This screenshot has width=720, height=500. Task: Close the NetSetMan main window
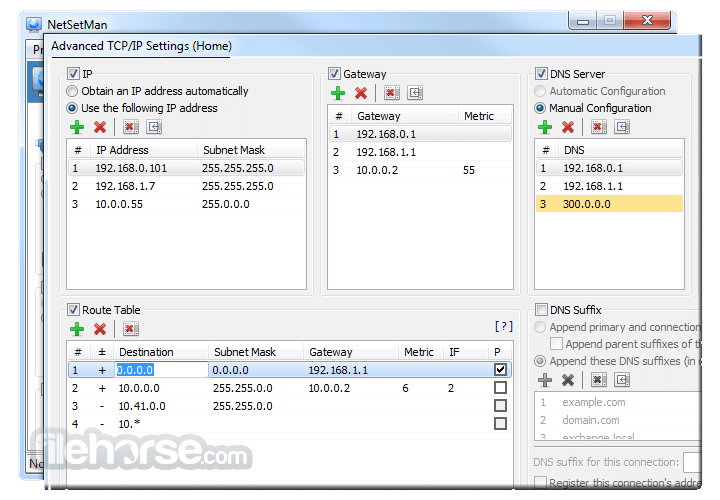click(x=647, y=21)
